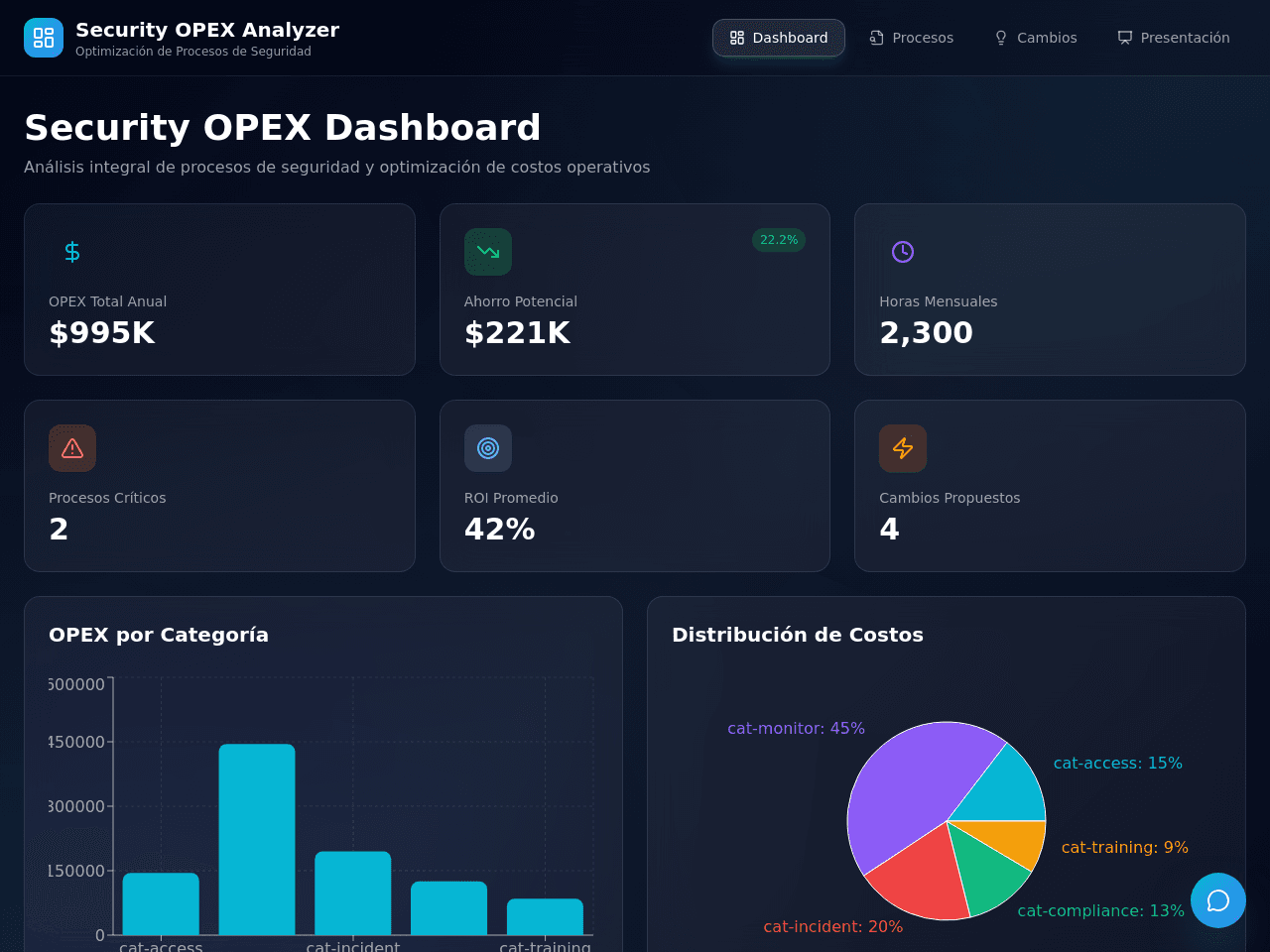Click the Security OPEX Dashboard heading
The height and width of the screenshot is (952, 1270).
click(283, 128)
